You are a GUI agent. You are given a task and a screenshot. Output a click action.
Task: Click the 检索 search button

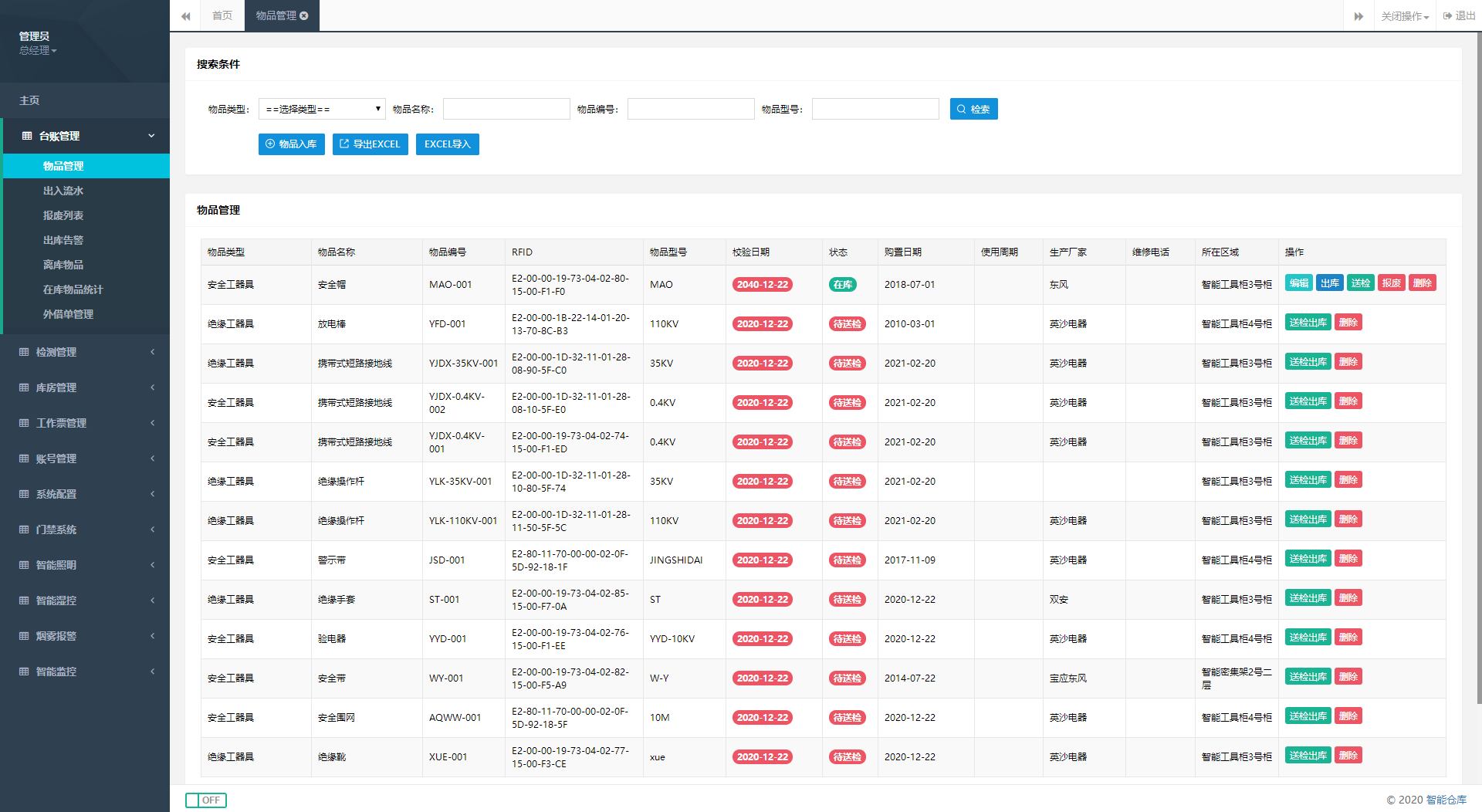[973, 110]
